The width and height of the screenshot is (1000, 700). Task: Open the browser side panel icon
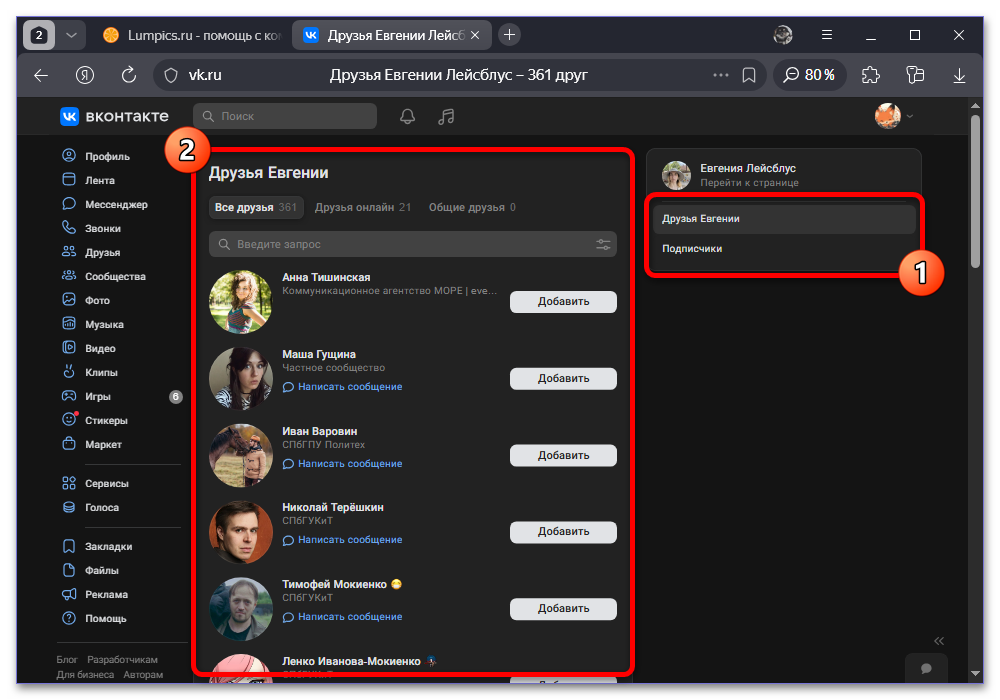915,75
